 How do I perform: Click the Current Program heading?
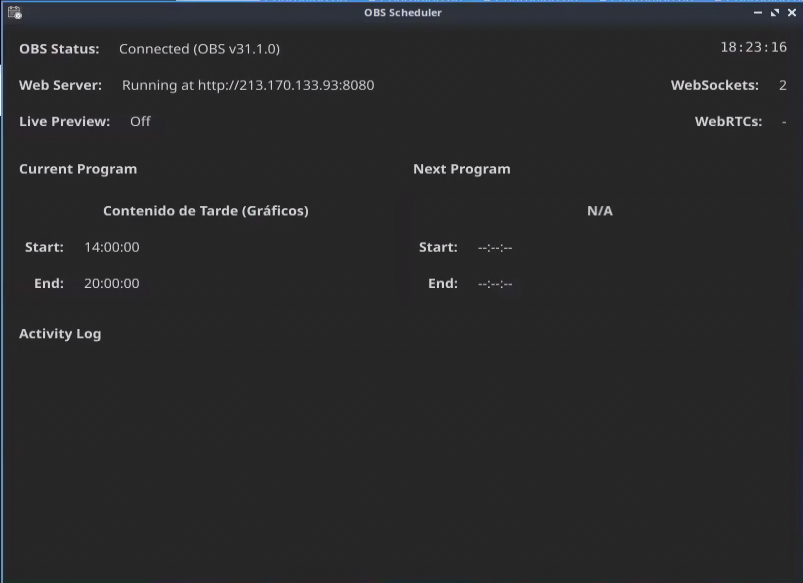[78, 169]
